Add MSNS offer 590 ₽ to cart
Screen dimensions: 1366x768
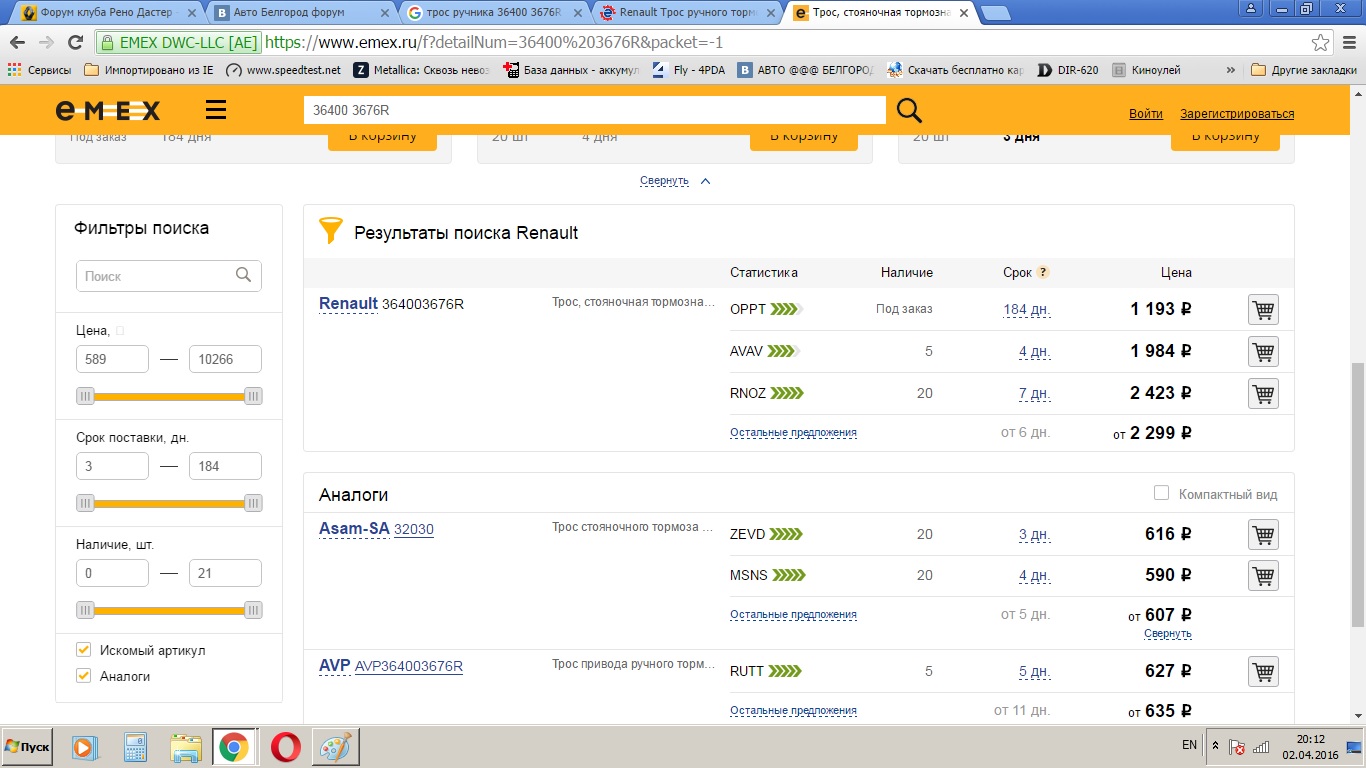click(1263, 576)
